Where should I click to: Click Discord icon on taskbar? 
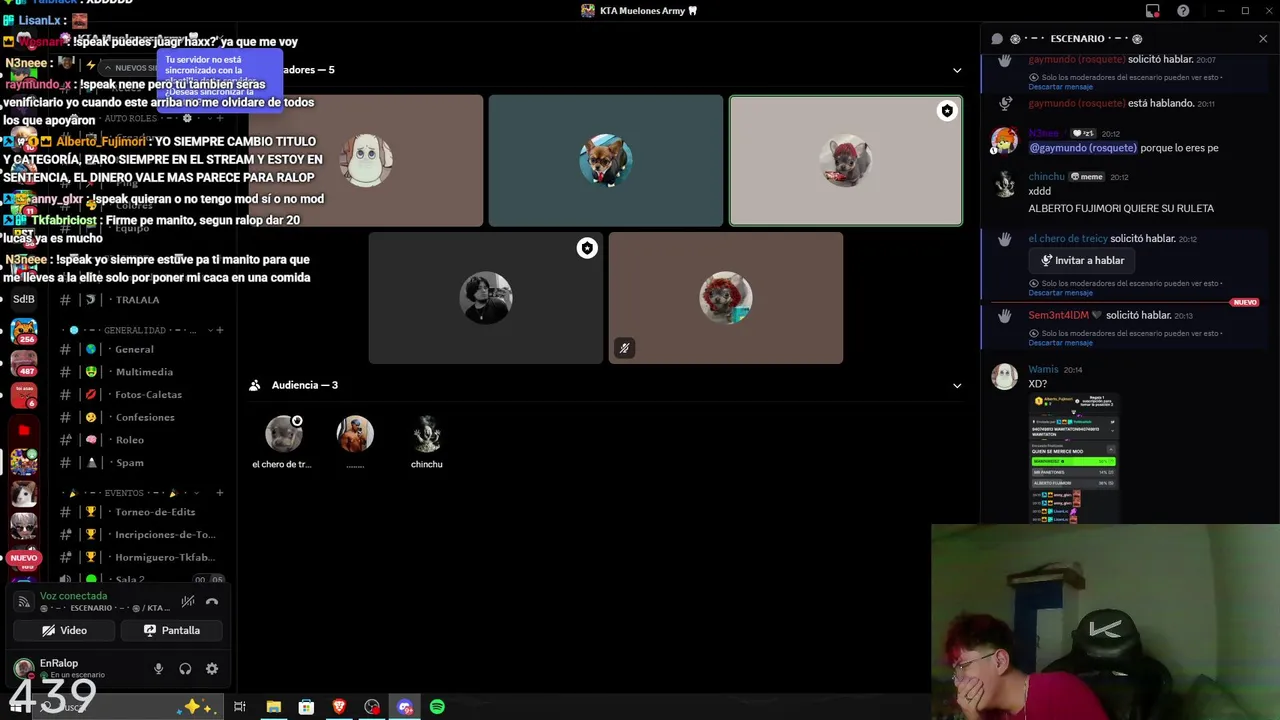tap(405, 707)
